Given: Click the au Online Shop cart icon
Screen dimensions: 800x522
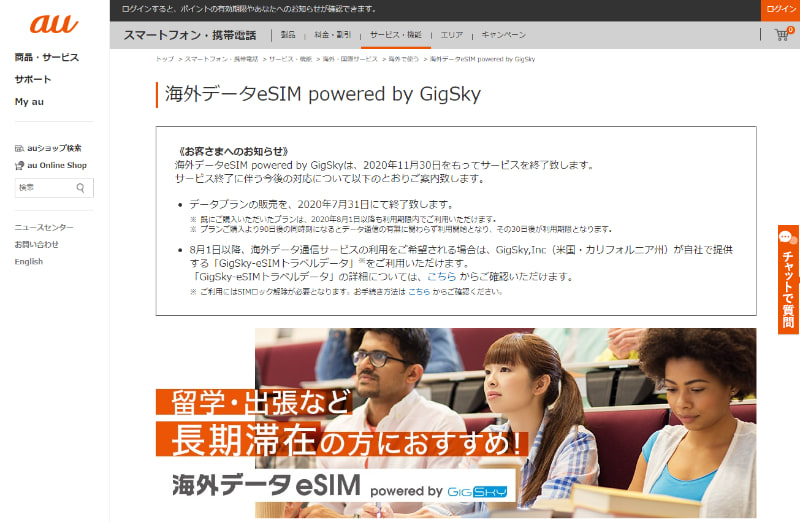Looking at the screenshot, I should (x=19, y=165).
